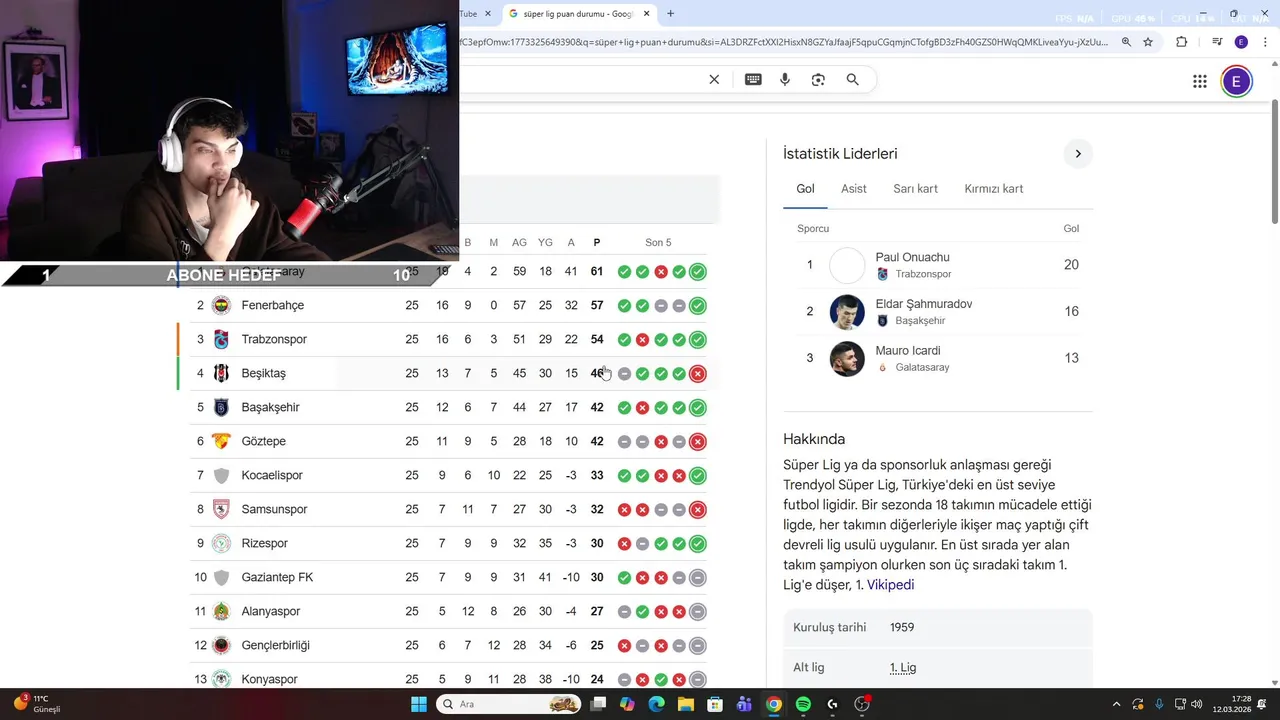This screenshot has height=720, width=1280.
Task: Open the Chrome three-dot menu
Action: coord(1264,42)
